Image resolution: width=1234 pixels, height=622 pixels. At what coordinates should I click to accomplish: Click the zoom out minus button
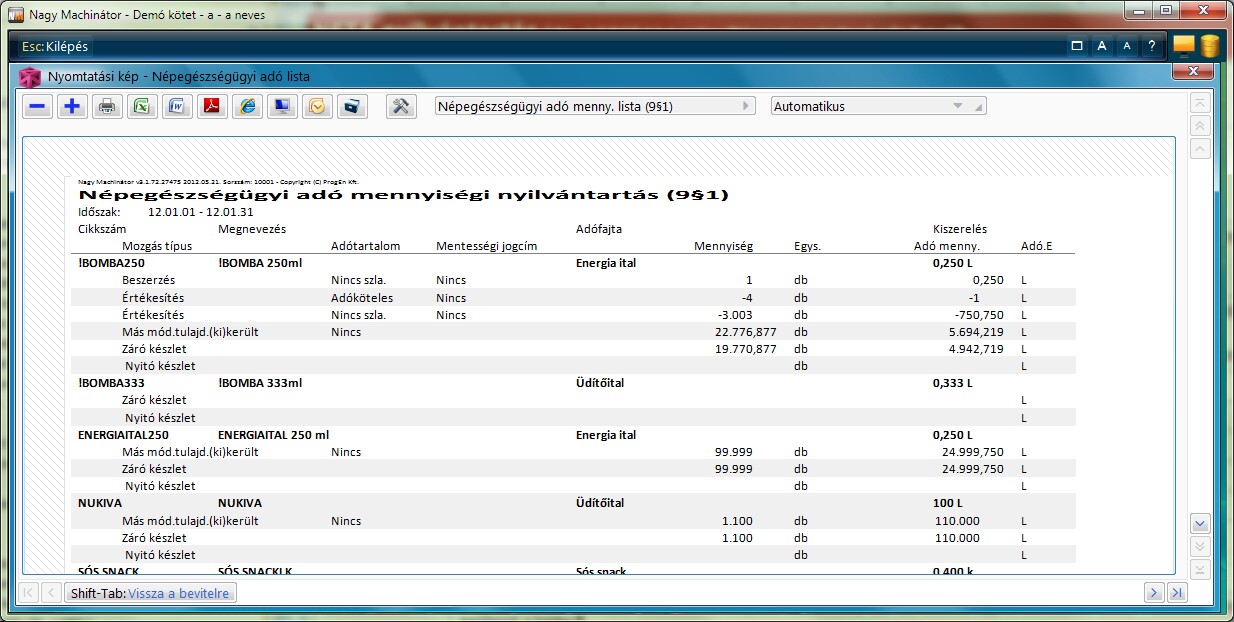(38, 107)
